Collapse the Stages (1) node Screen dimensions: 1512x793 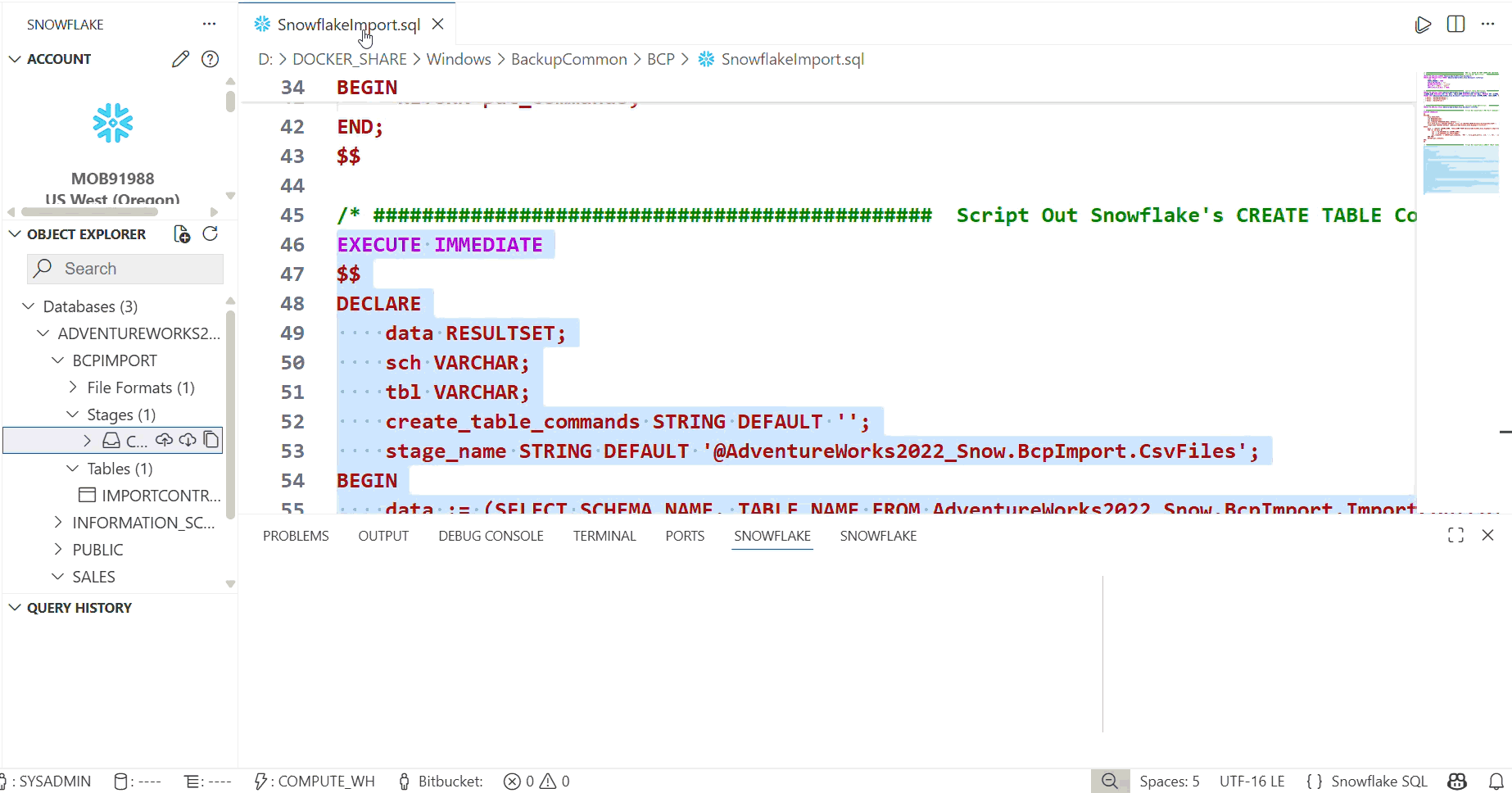pyautogui.click(x=73, y=415)
